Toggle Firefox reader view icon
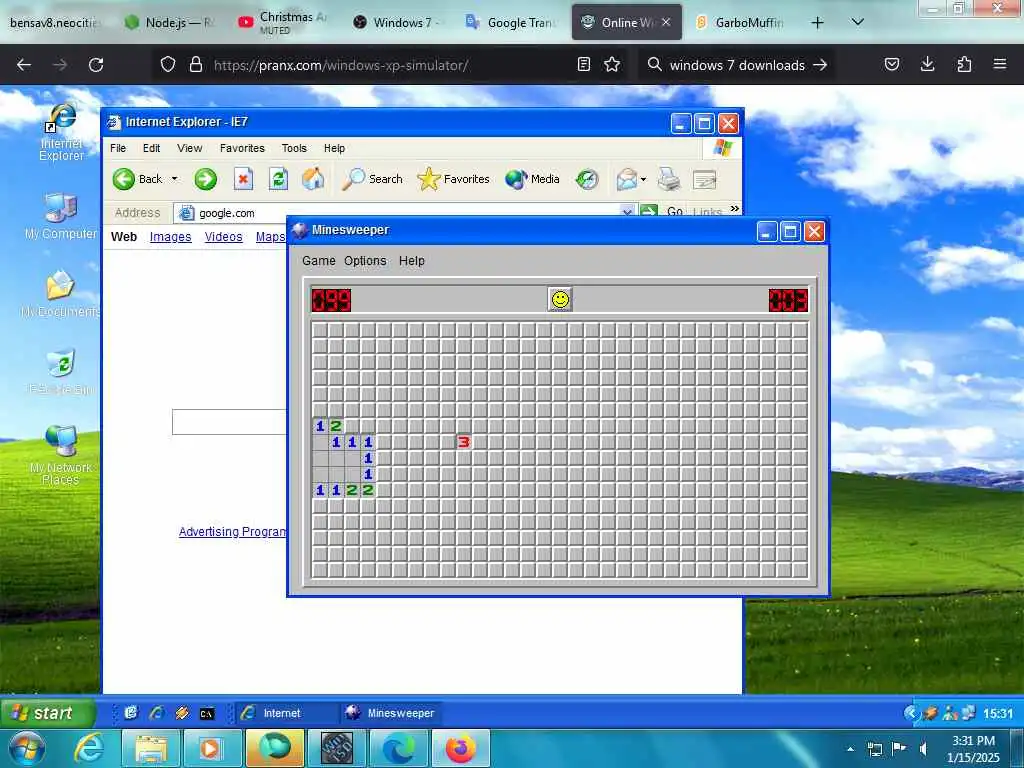 584,64
